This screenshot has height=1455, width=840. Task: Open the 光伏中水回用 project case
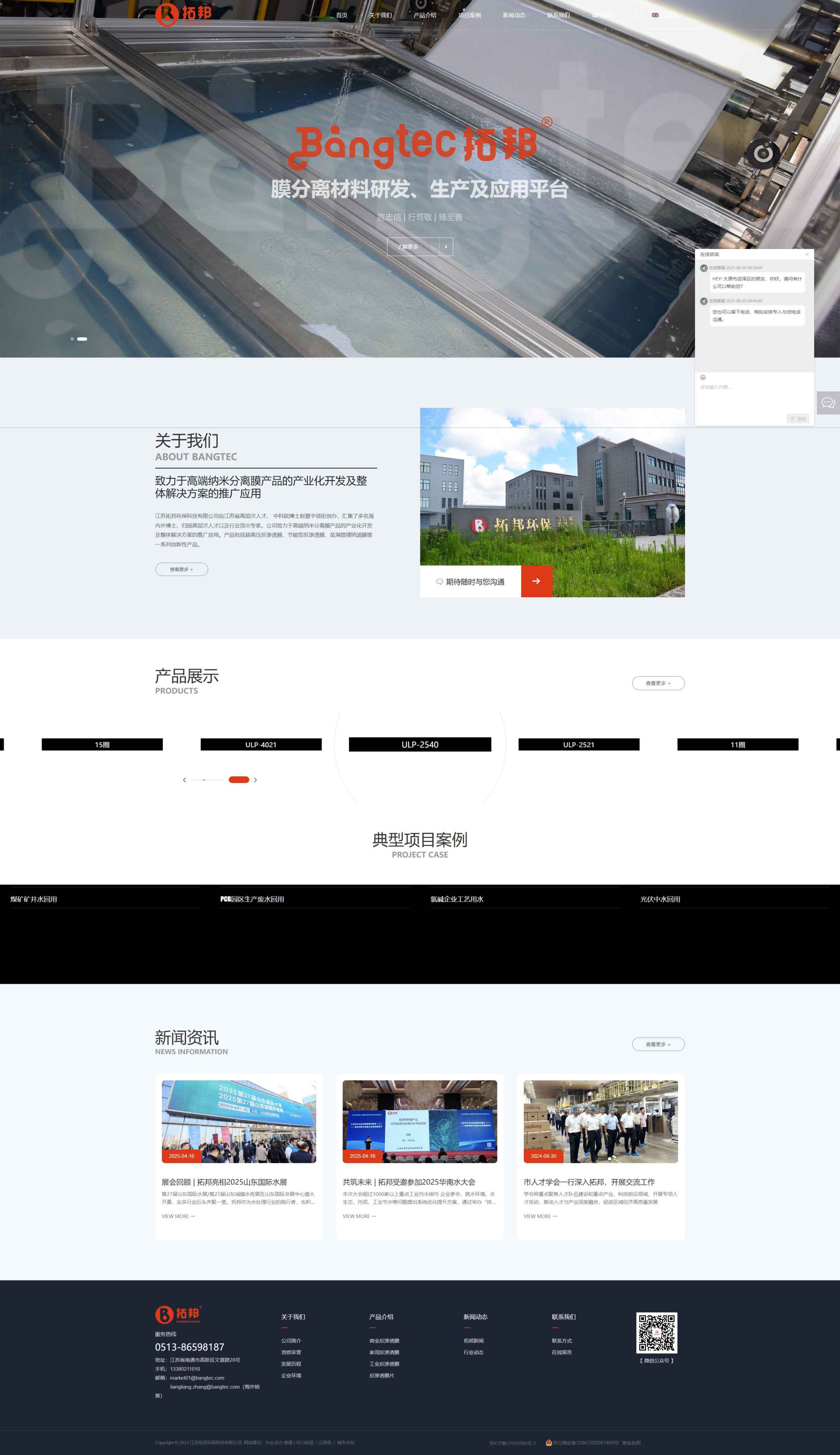(660, 899)
